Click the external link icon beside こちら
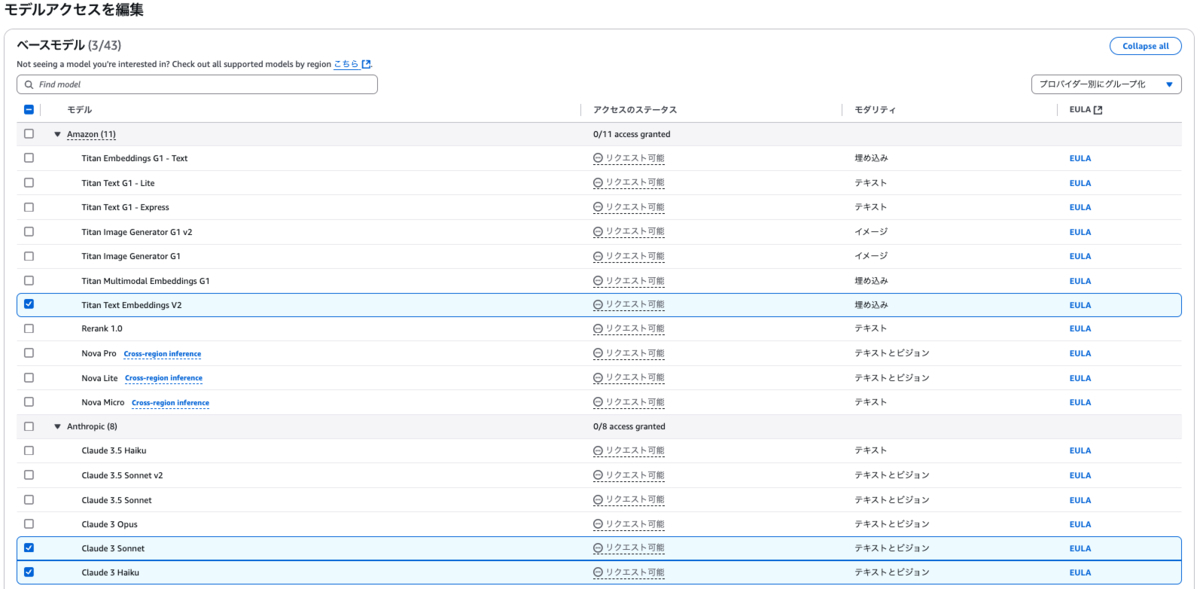 pos(366,64)
